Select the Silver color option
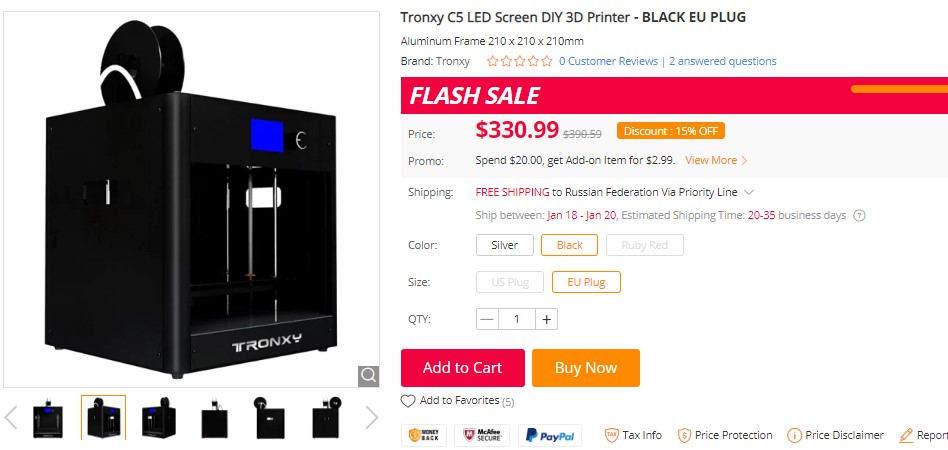The height and width of the screenshot is (450, 948). tap(505, 245)
